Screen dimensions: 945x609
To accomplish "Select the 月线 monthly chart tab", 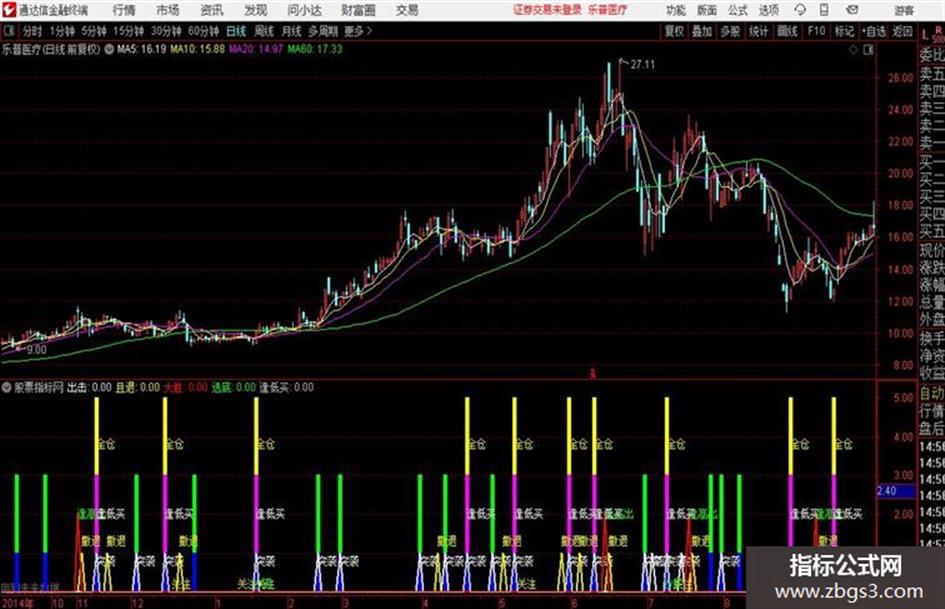I will point(292,31).
